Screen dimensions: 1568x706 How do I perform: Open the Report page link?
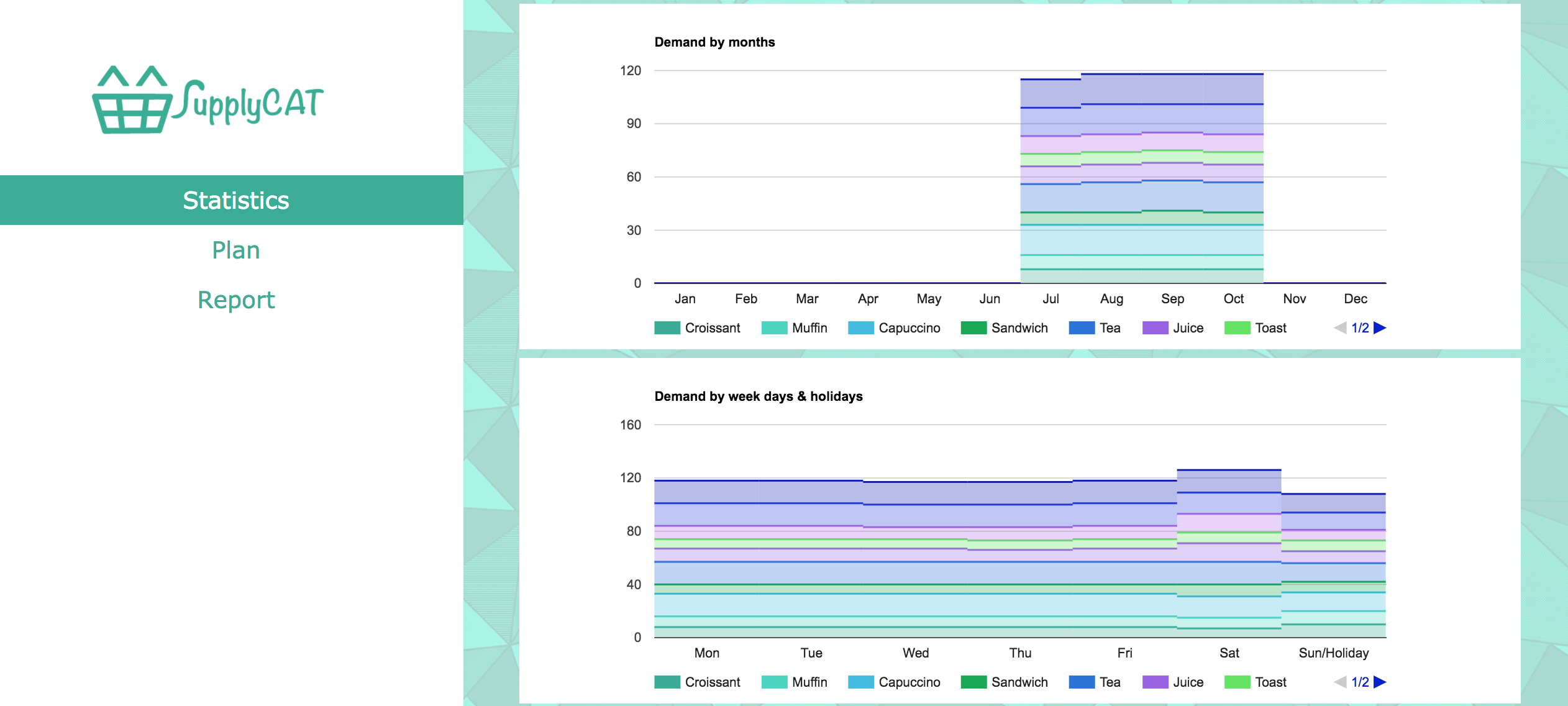(x=235, y=300)
